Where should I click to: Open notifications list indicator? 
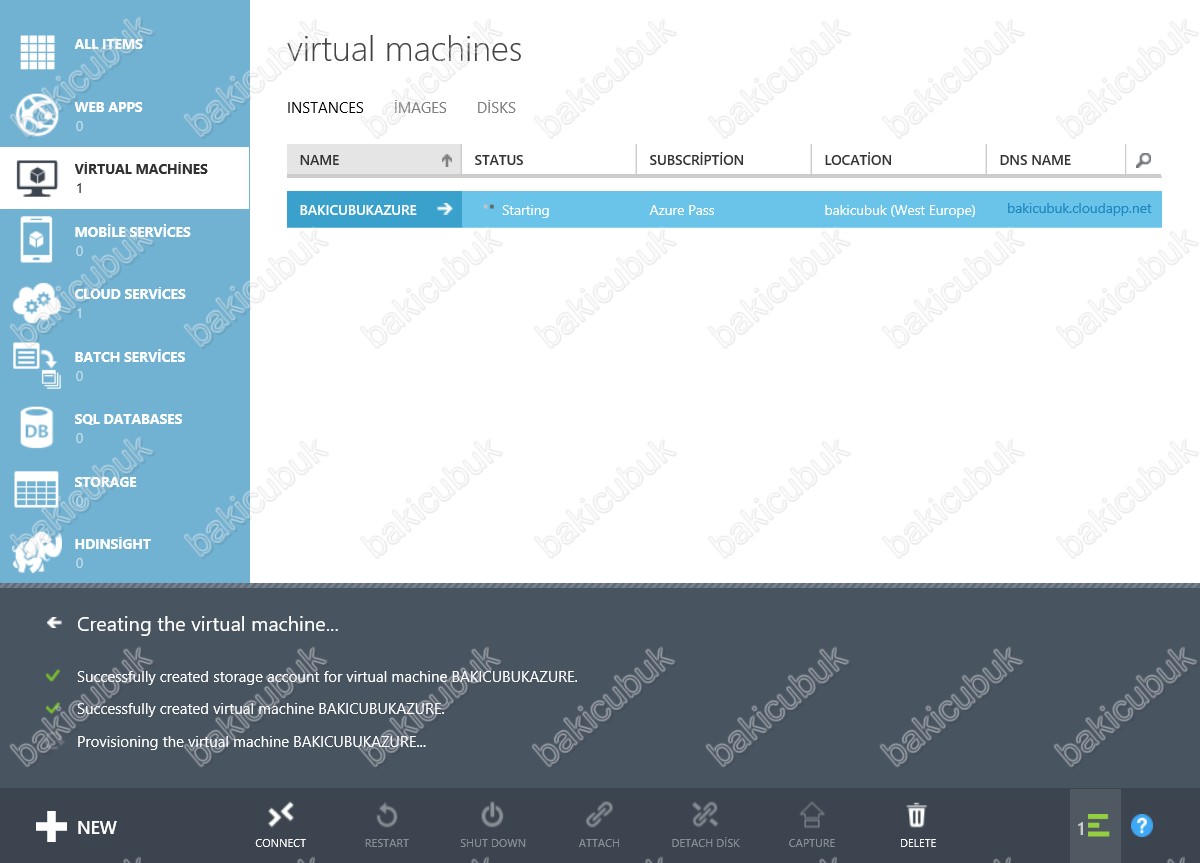click(1095, 826)
